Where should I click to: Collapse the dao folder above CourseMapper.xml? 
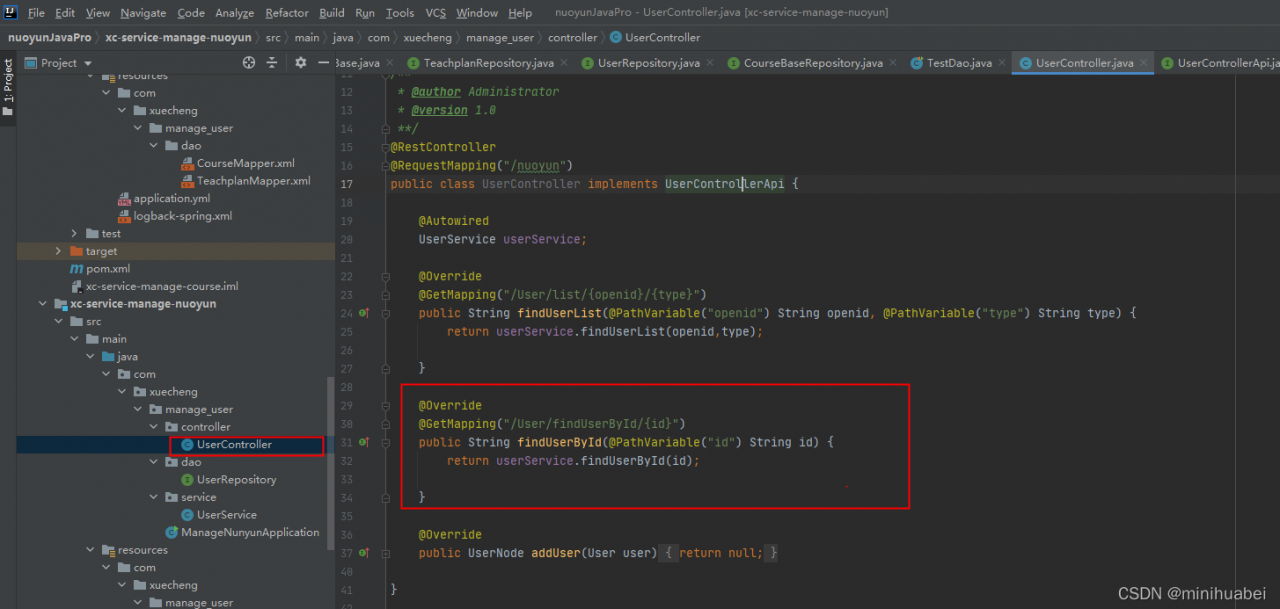(155, 146)
